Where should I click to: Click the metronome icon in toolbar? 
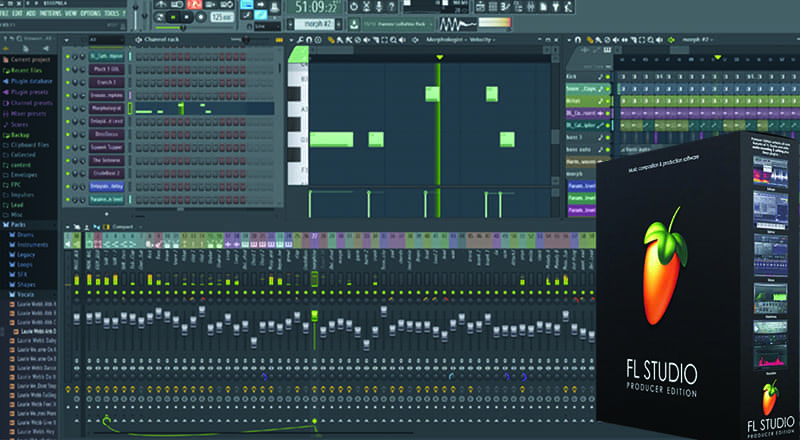point(160,5)
